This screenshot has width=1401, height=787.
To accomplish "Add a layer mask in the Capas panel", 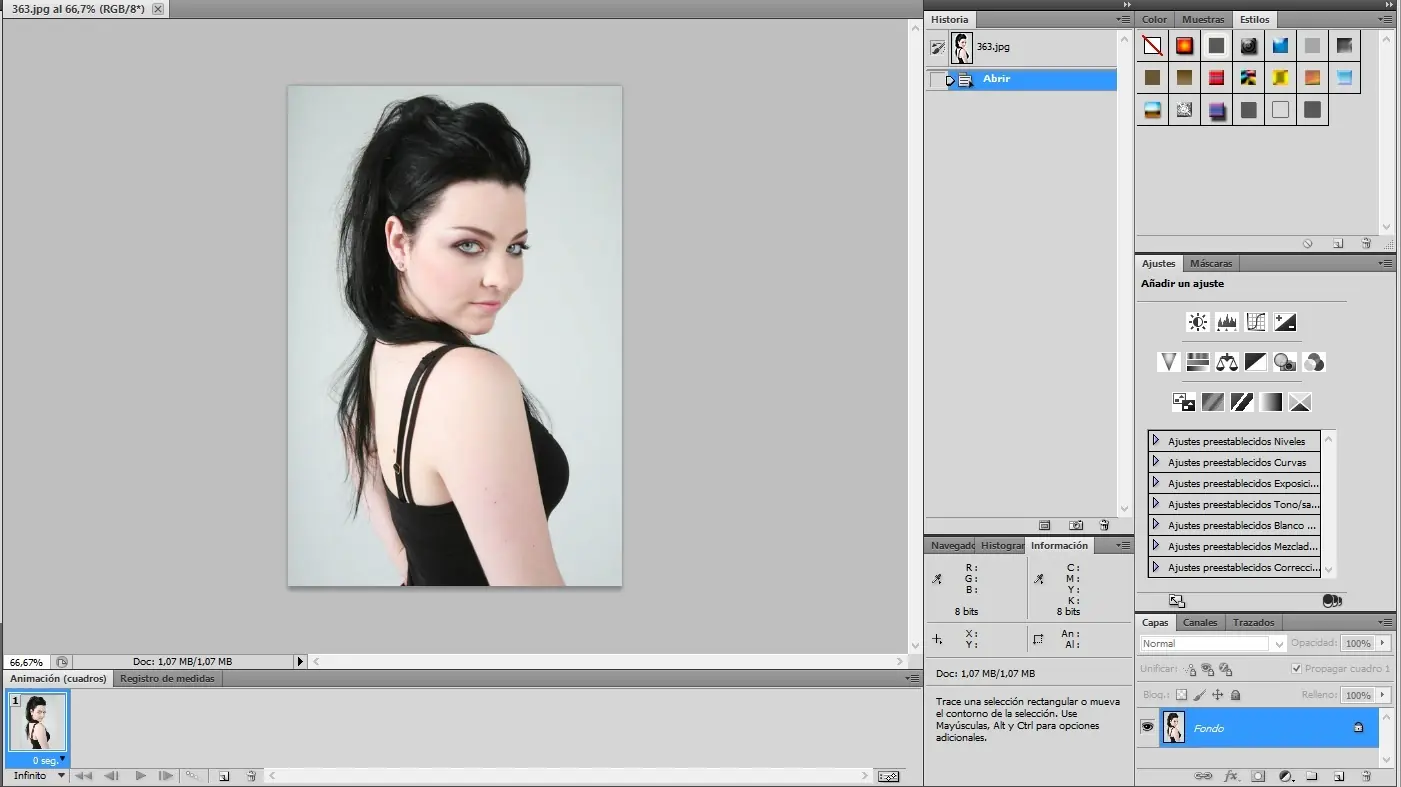I will pos(1259,776).
